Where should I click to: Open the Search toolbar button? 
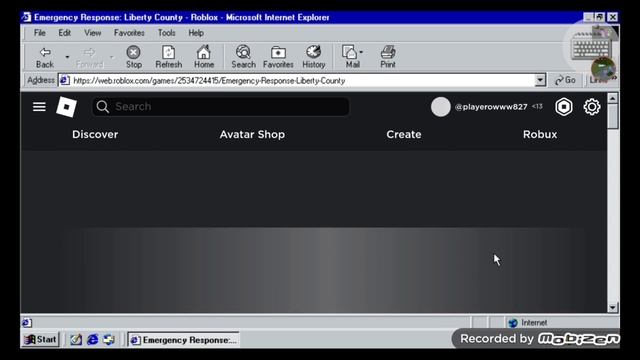pyautogui.click(x=243, y=57)
